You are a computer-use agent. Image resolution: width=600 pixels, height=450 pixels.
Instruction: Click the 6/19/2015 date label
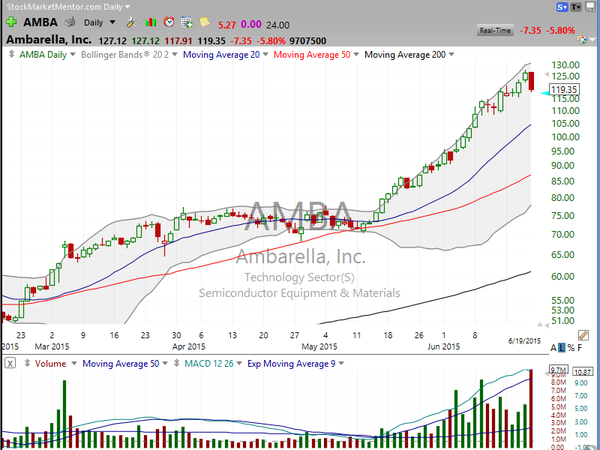524,341
